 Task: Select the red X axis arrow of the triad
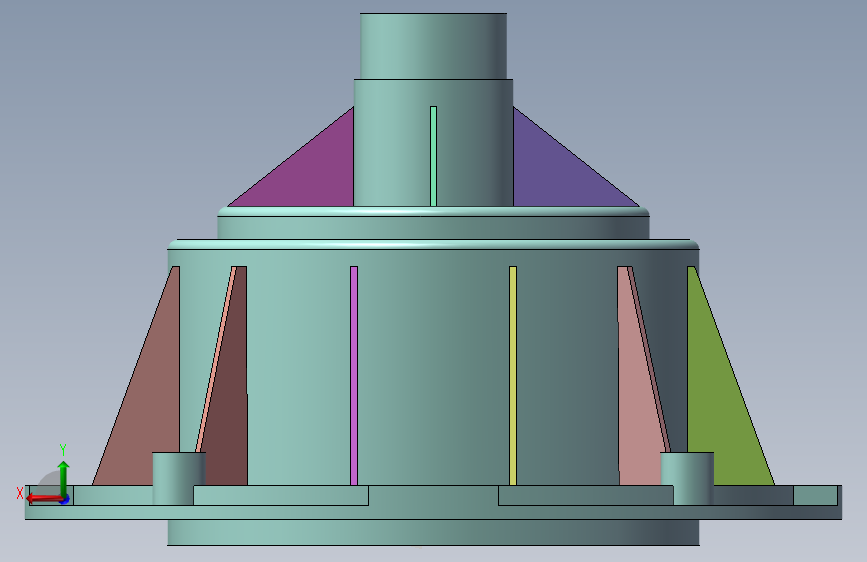click(x=44, y=499)
